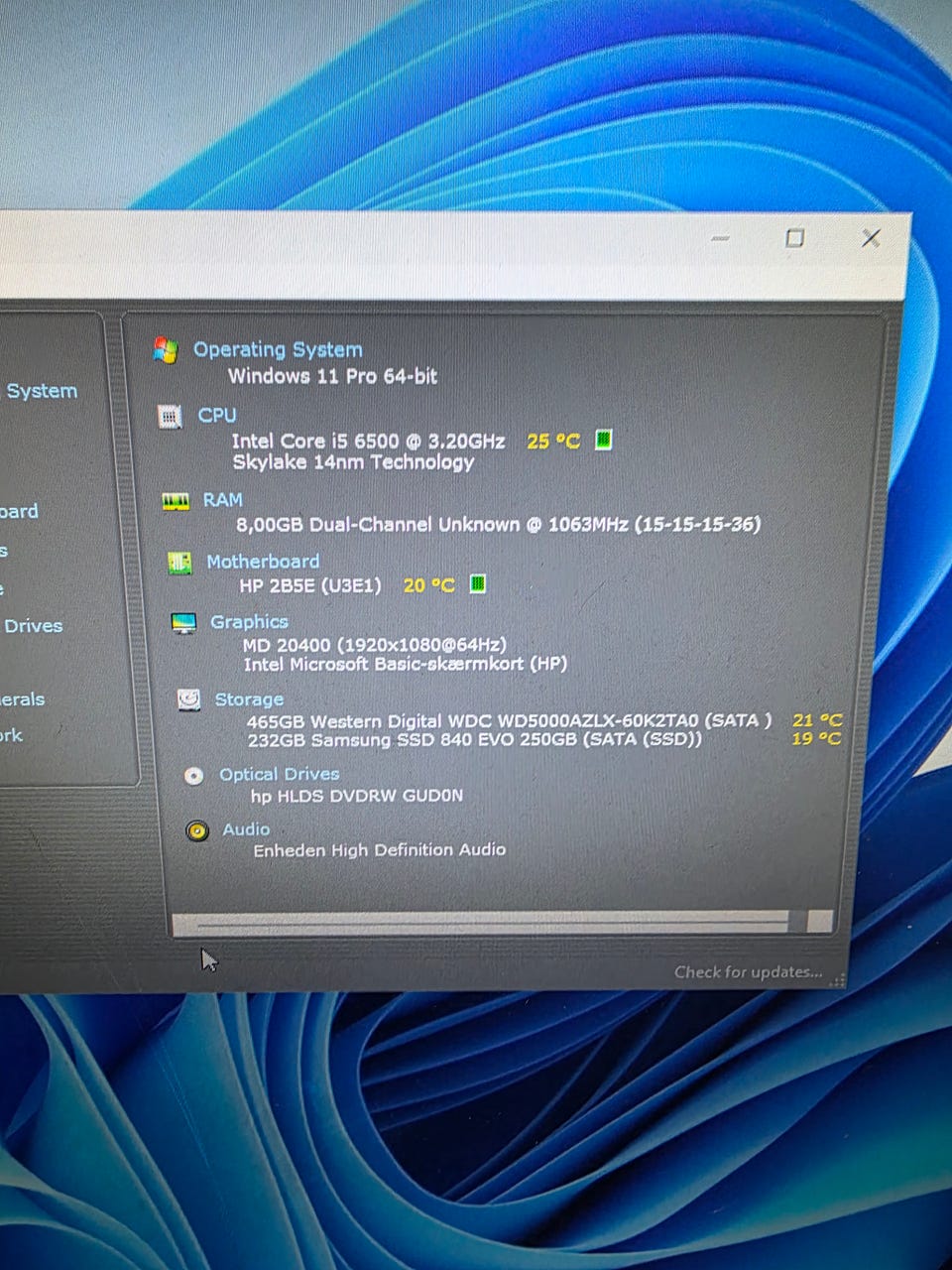
Task: Click the text HP 2B5E (U3E1)
Action: [310, 585]
